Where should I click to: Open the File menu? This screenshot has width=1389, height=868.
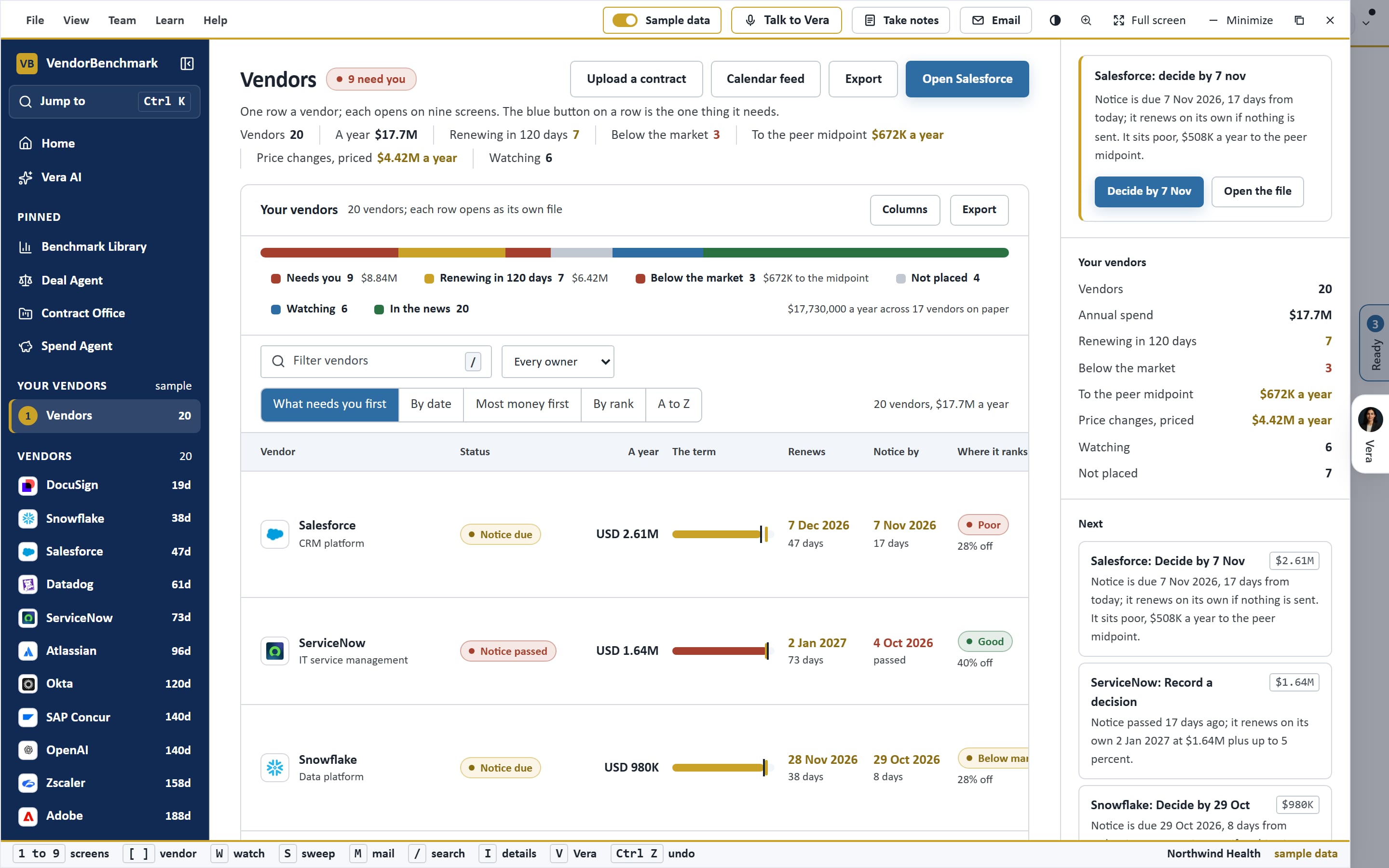pos(35,20)
